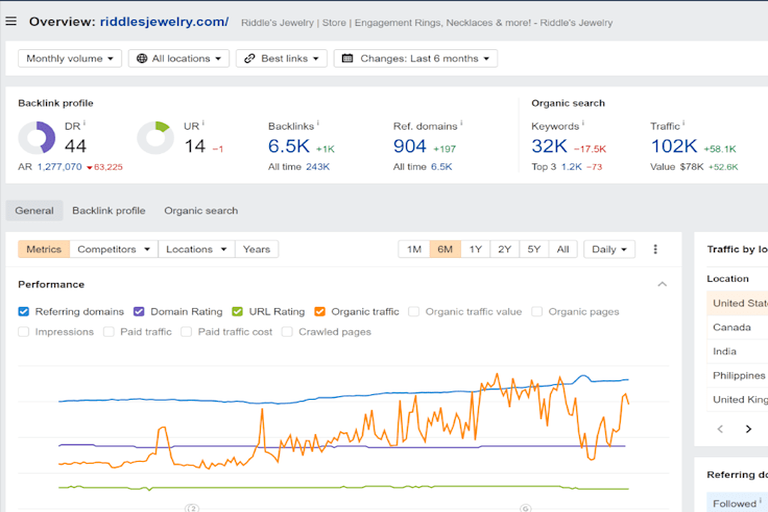
Task: Click the 32K keywords value
Action: 550,146
